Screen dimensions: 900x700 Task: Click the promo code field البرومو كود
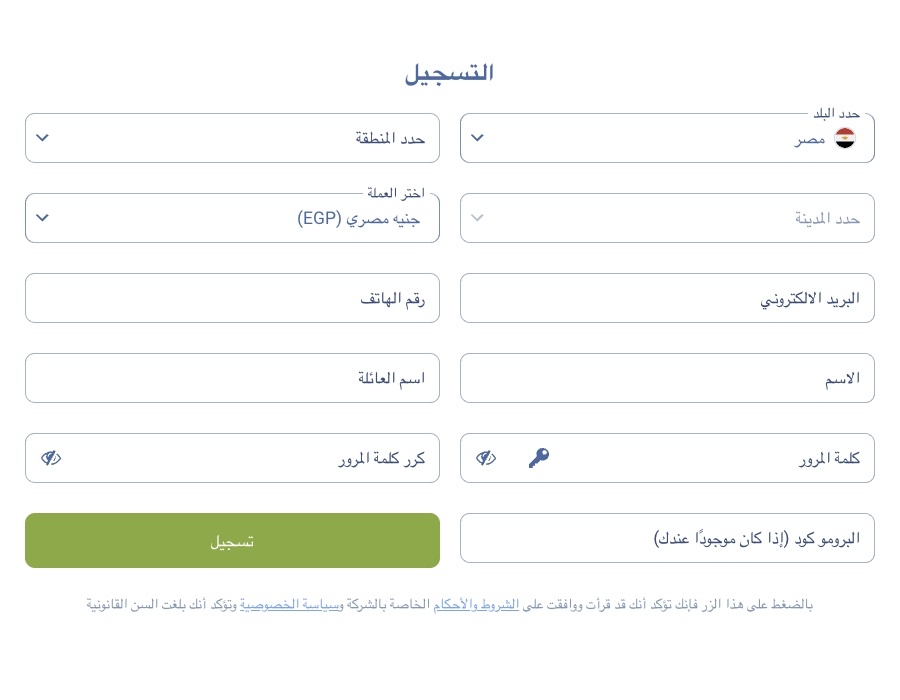click(x=667, y=538)
